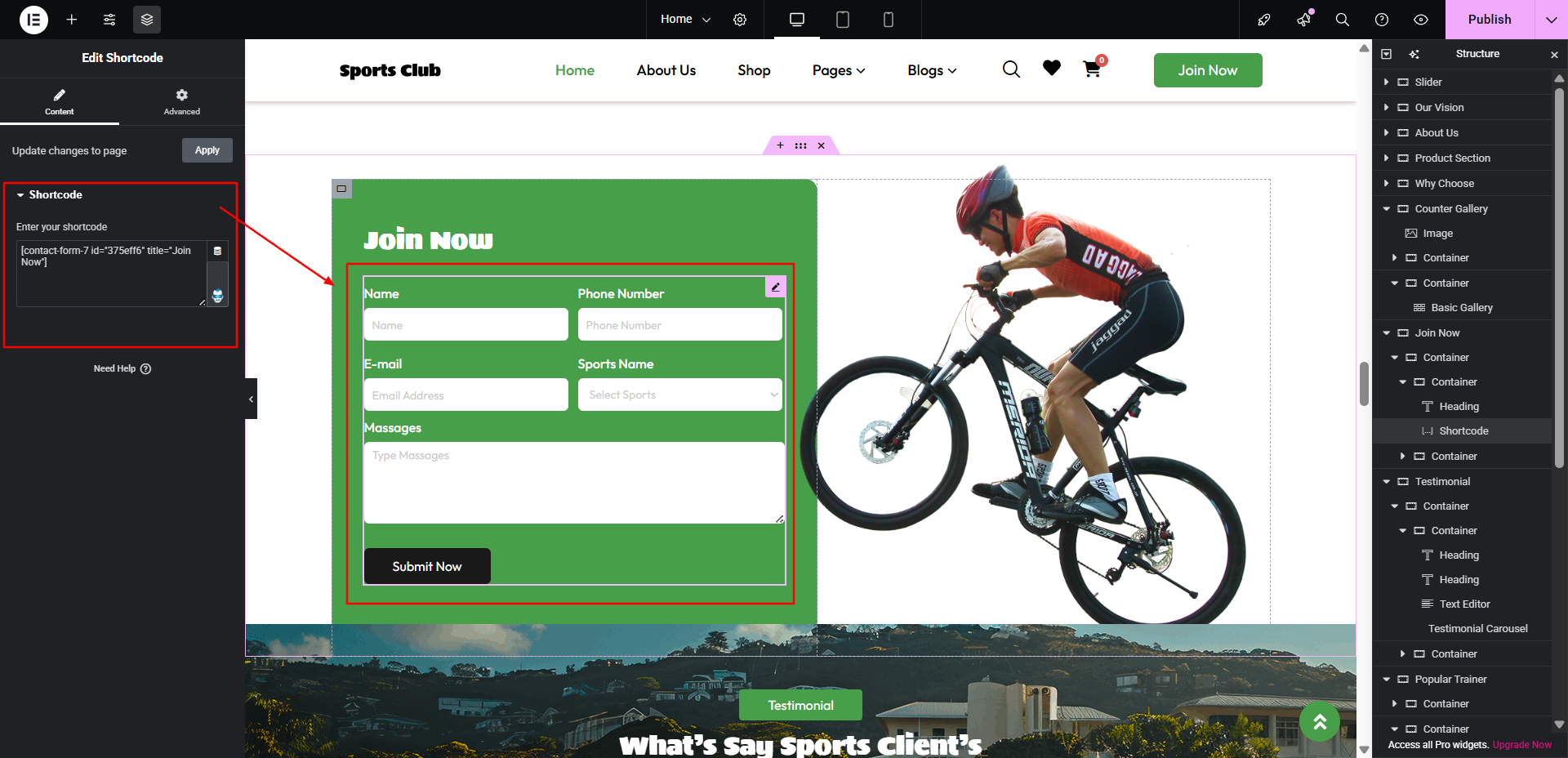The image size is (1568, 758).
Task: Click About Us nav item
Action: [666, 70]
